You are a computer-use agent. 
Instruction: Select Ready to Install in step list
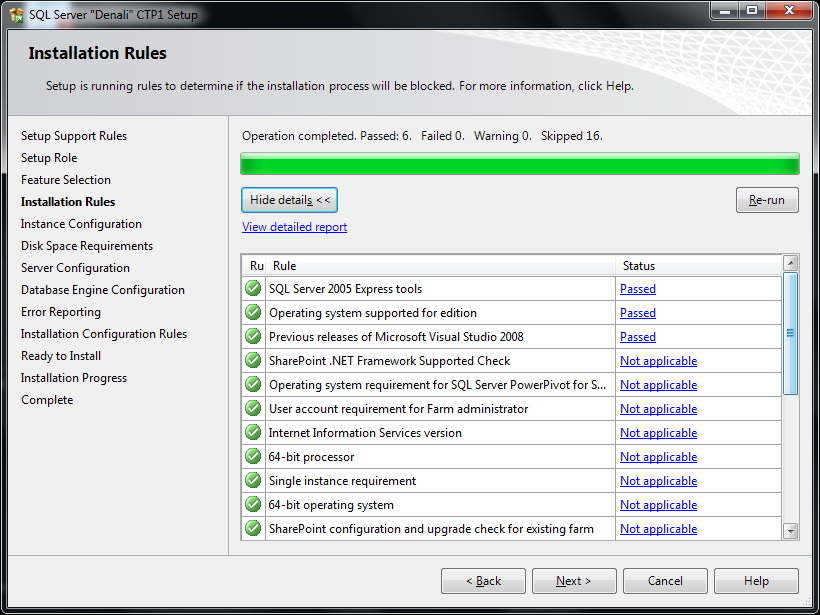(x=61, y=356)
